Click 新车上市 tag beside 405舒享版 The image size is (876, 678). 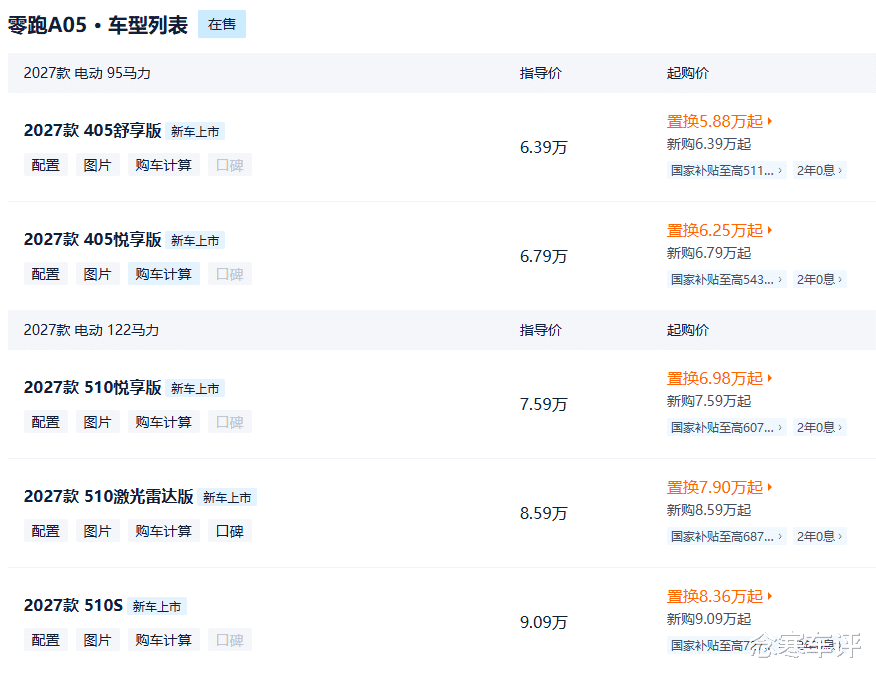pyautogui.click(x=195, y=131)
